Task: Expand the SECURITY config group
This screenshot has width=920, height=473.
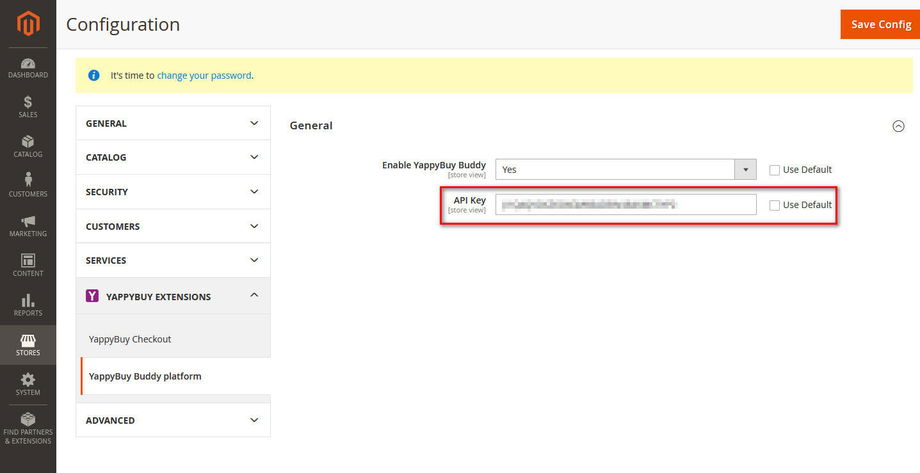Action: tap(173, 192)
